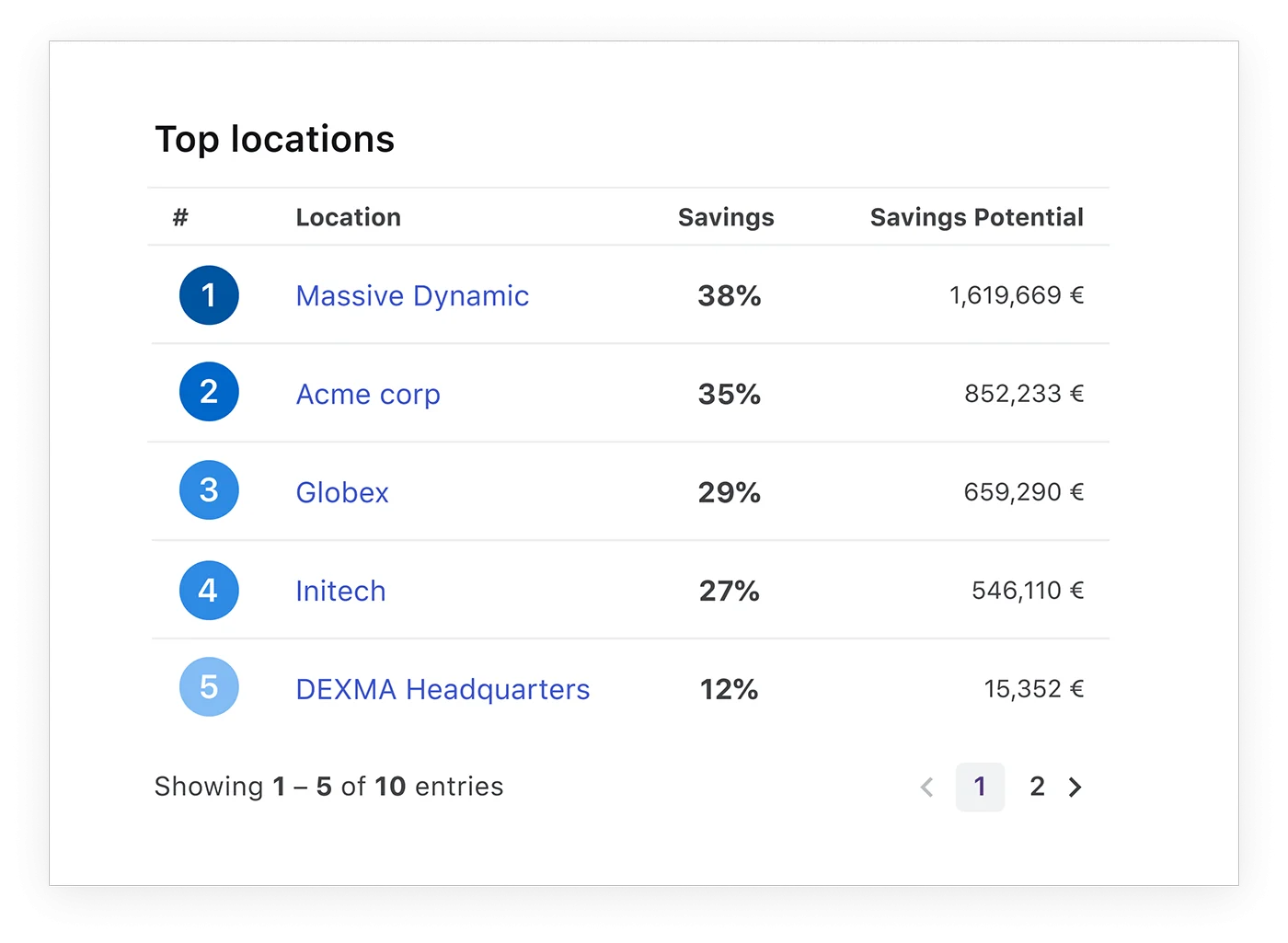Screen dimensions: 1288x943
Task: Open the Initech location link
Action: tap(340, 592)
